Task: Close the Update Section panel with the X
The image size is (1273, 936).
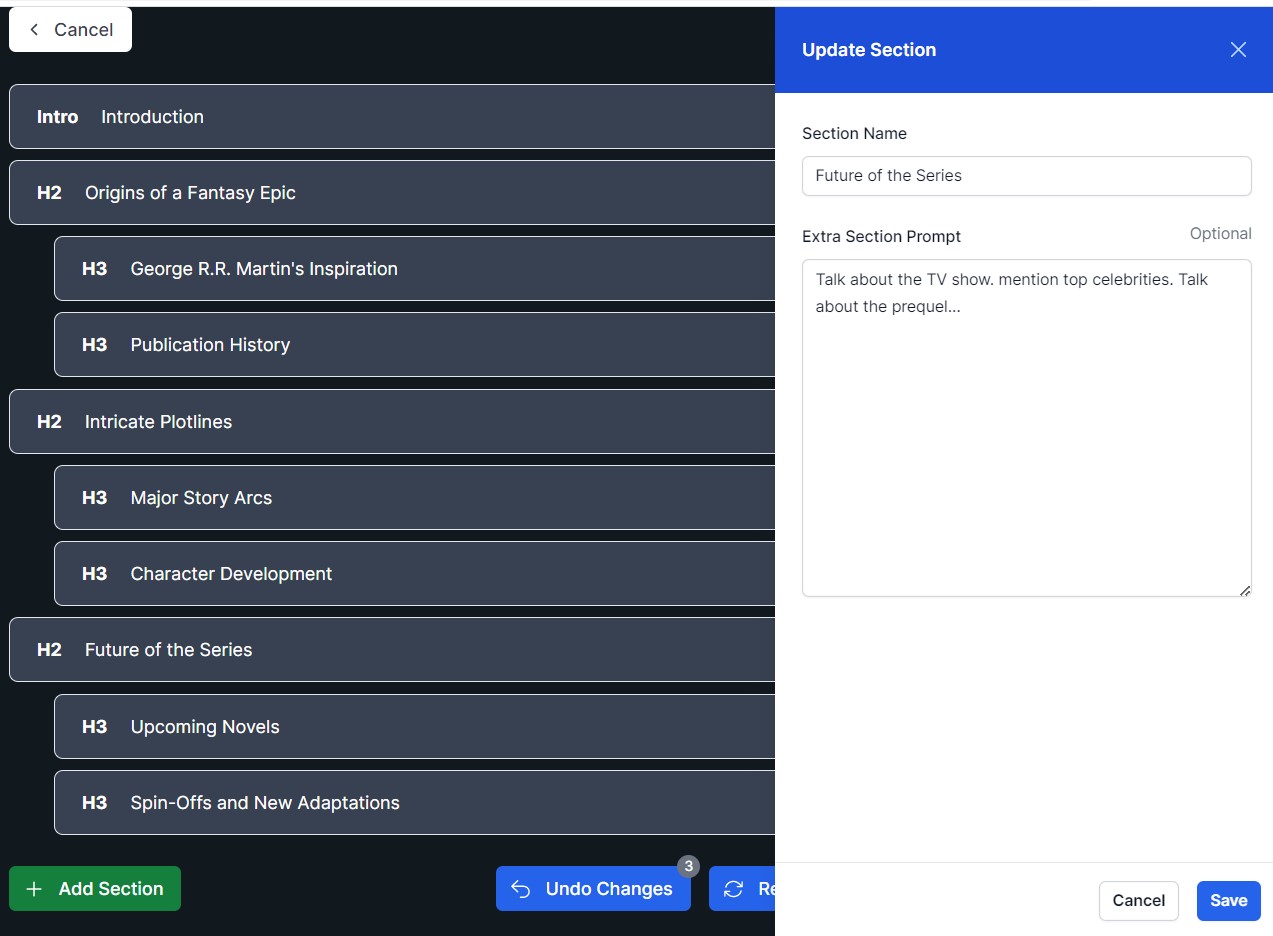Action: tap(1238, 49)
